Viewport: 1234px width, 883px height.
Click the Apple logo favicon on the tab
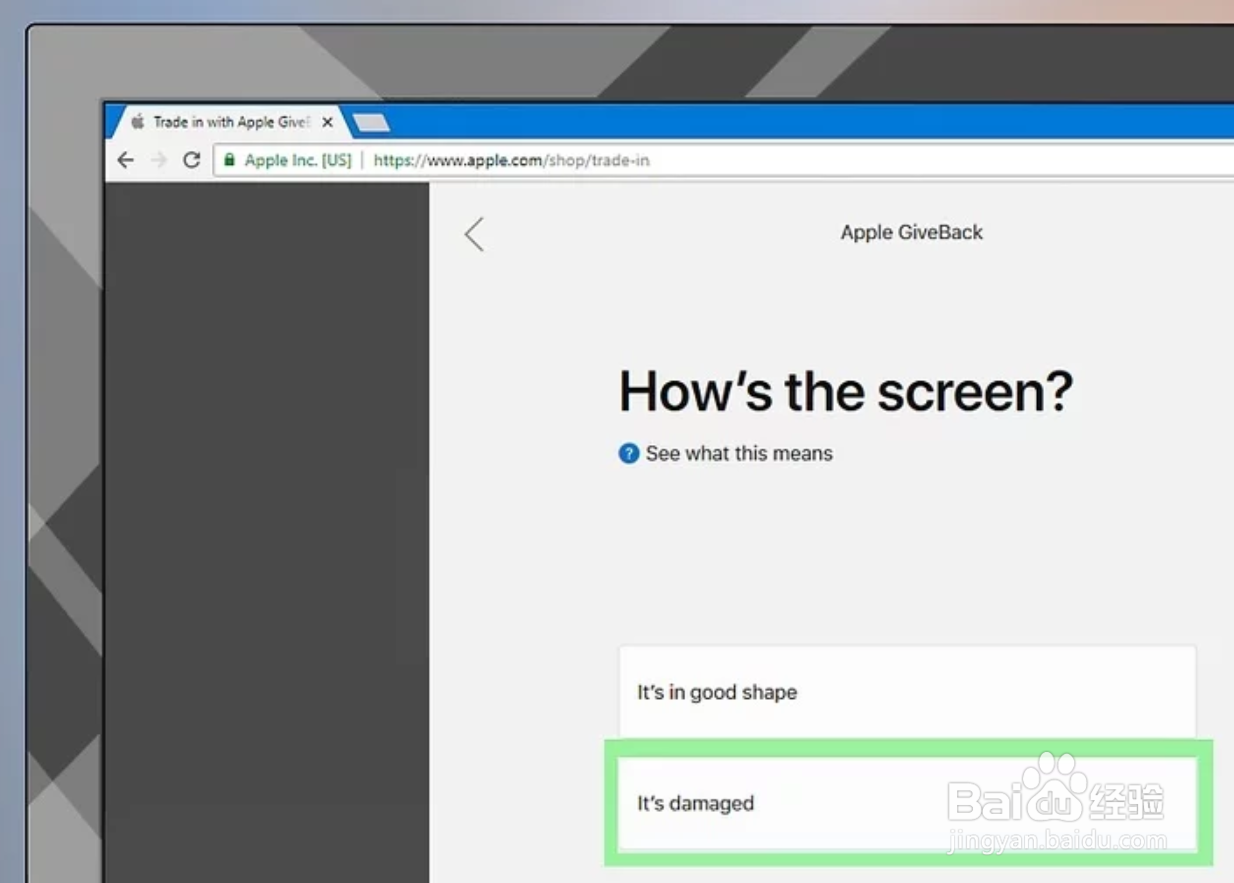tap(138, 122)
